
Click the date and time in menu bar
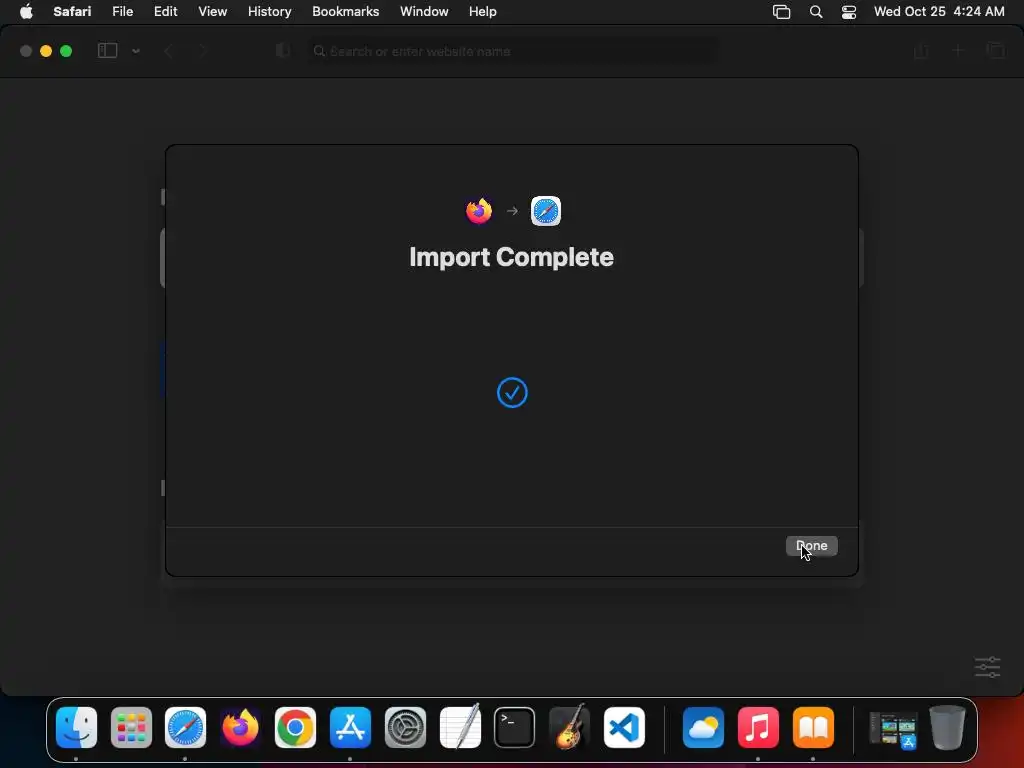pyautogui.click(x=939, y=12)
